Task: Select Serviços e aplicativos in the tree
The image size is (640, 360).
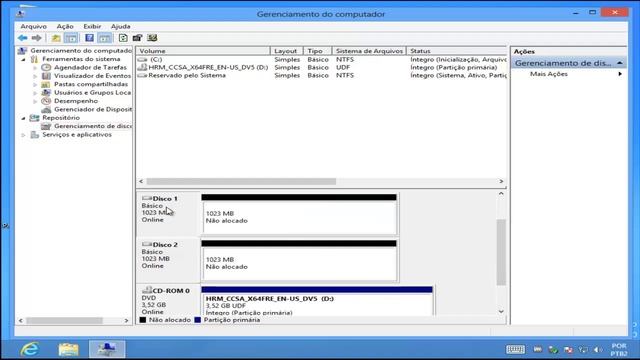Action: point(77,134)
